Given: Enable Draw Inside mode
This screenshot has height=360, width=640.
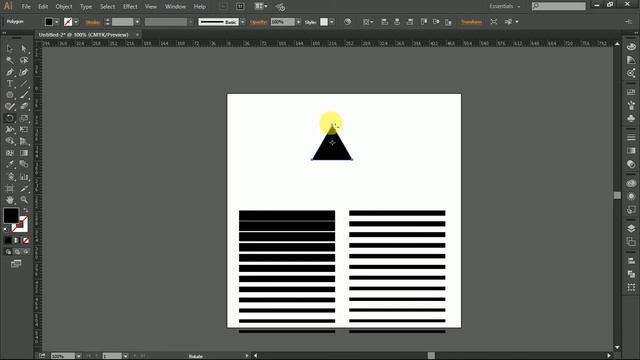Looking at the screenshot, I should pos(26,252).
